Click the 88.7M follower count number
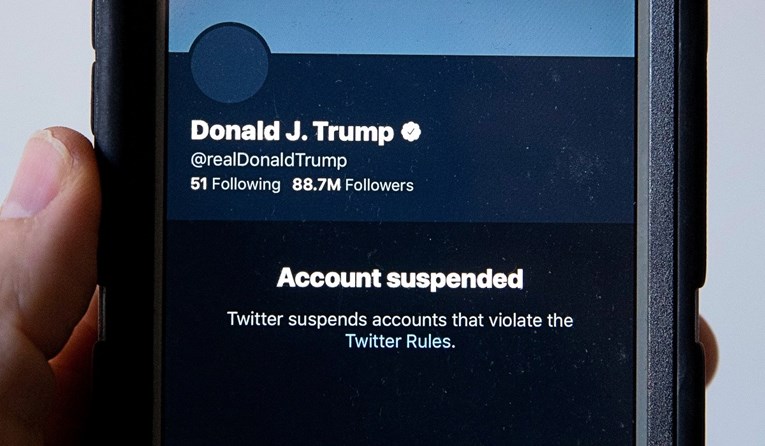This screenshot has width=765, height=446. (x=316, y=185)
